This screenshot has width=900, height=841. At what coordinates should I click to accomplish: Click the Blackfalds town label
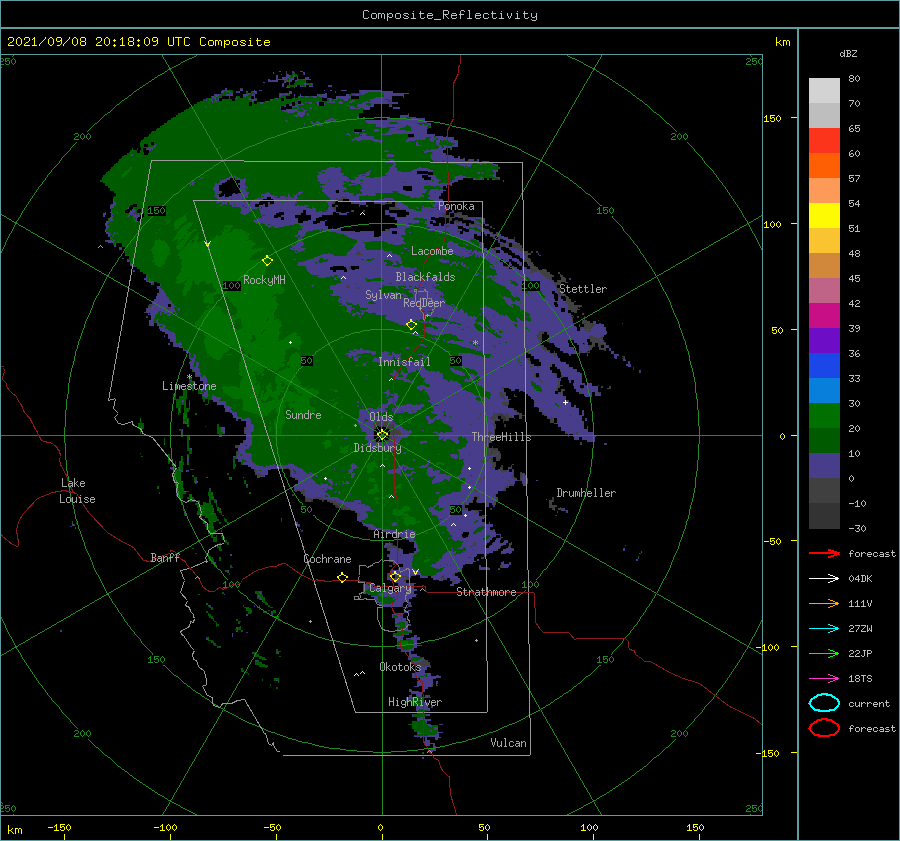pyautogui.click(x=425, y=277)
